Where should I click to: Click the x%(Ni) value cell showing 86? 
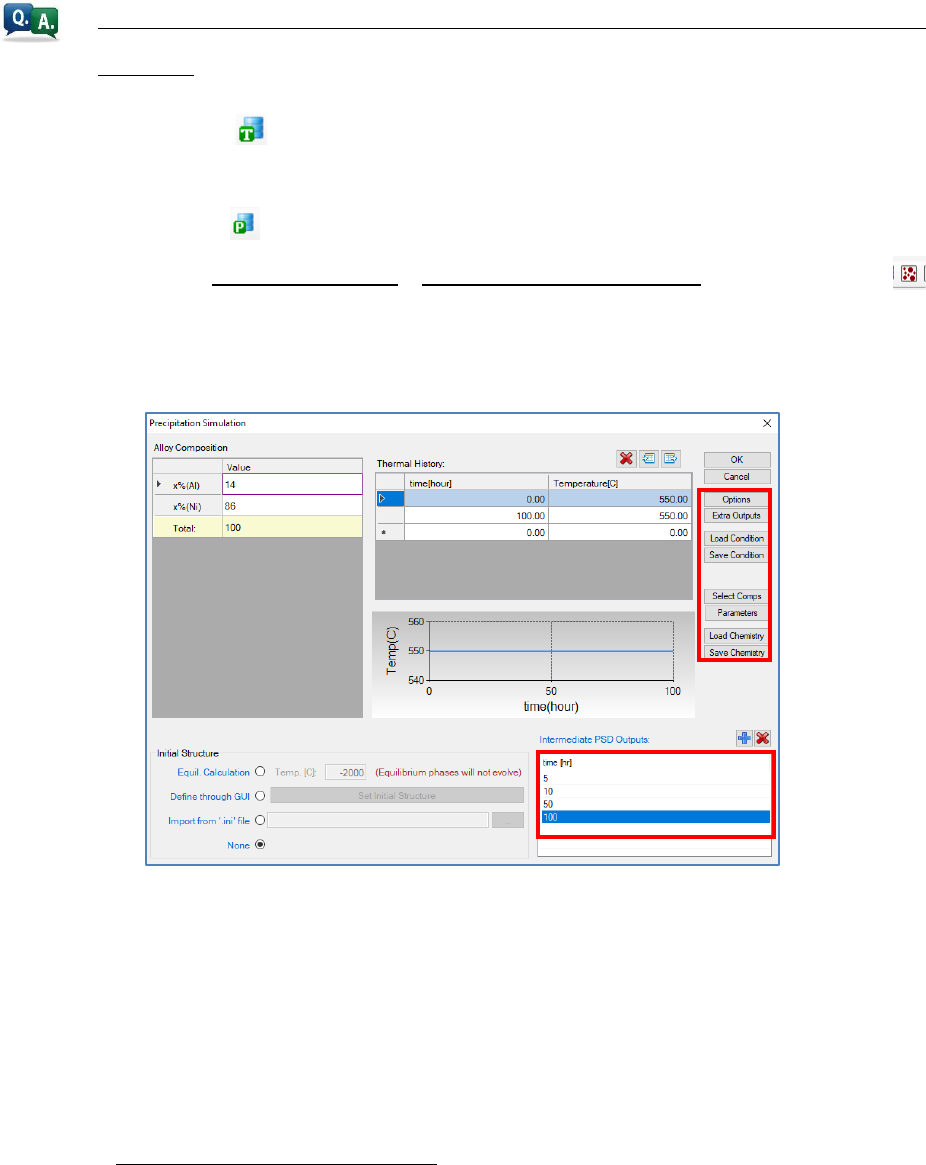pos(292,506)
